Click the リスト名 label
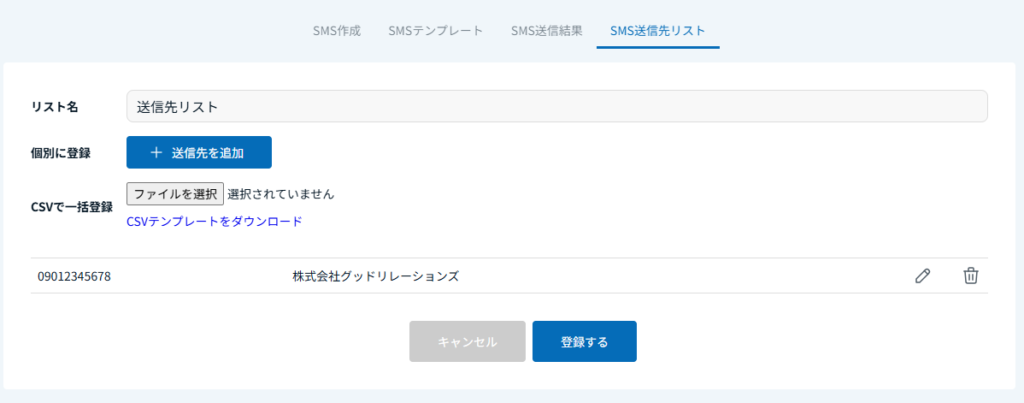 pyautogui.click(x=55, y=106)
